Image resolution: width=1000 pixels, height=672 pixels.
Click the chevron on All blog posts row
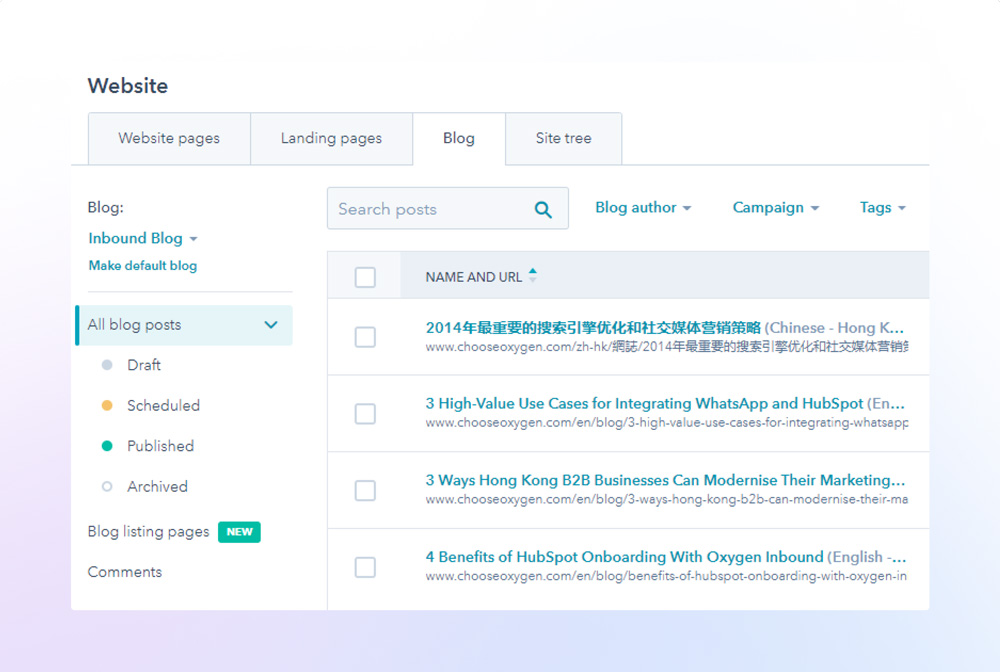coord(270,325)
